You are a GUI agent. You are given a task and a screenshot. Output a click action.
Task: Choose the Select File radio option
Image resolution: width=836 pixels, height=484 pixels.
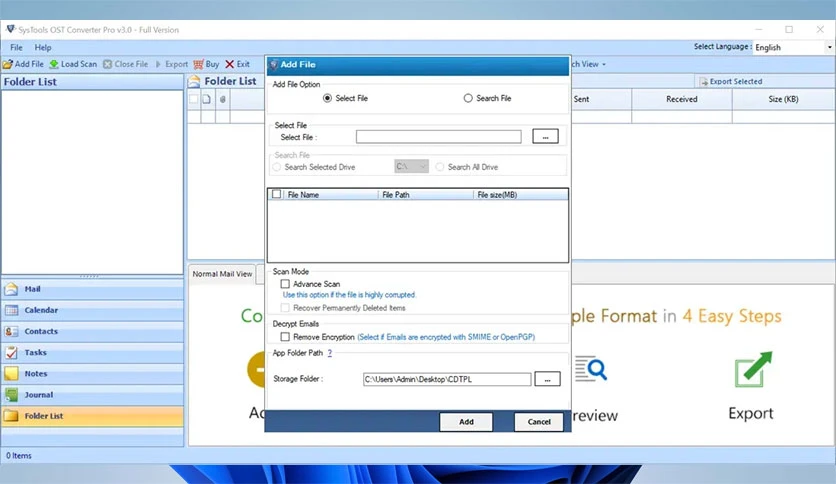tap(327, 98)
